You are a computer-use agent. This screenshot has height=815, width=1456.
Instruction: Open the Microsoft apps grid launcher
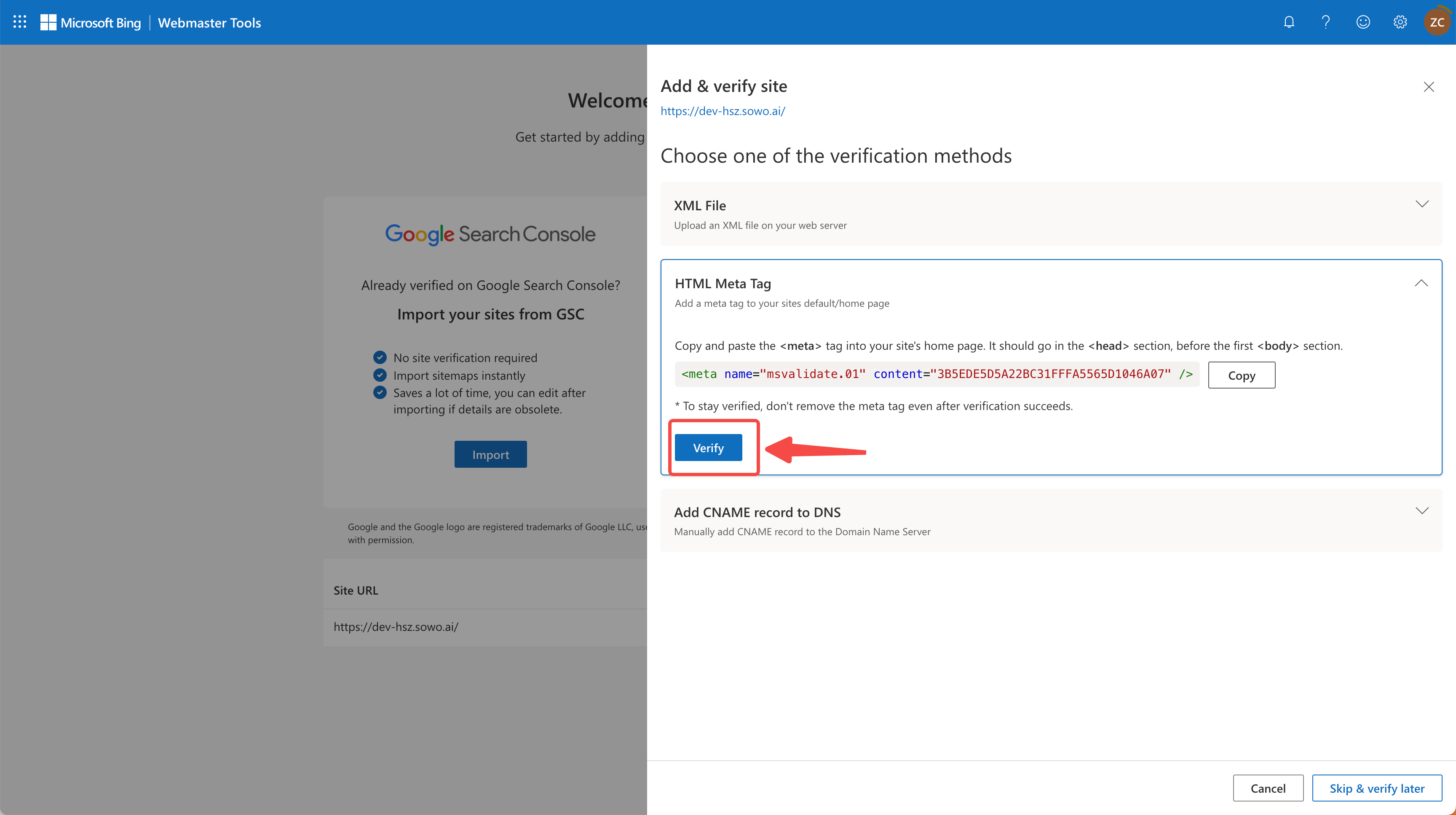20,22
